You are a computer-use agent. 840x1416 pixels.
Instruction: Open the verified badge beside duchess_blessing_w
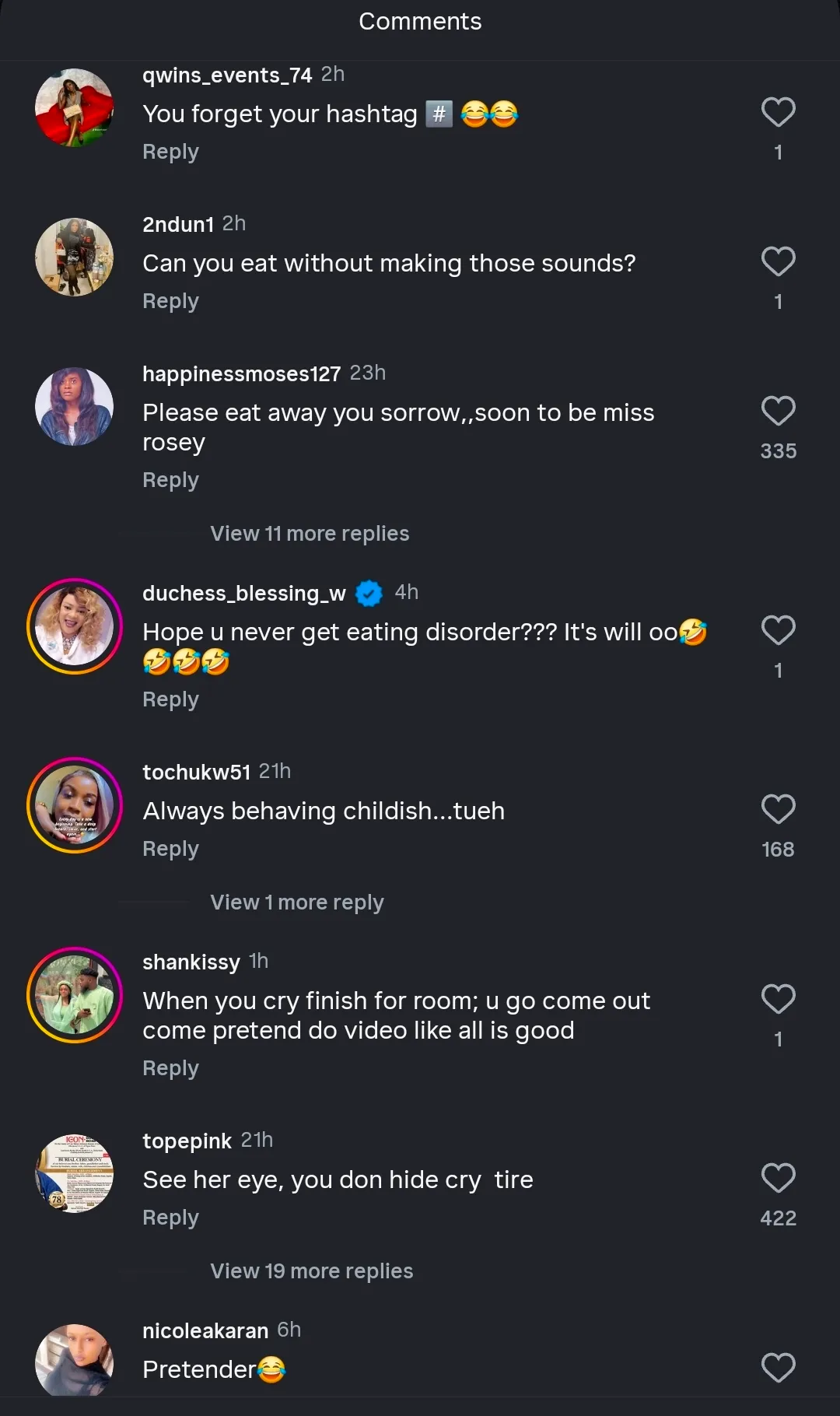[369, 594]
